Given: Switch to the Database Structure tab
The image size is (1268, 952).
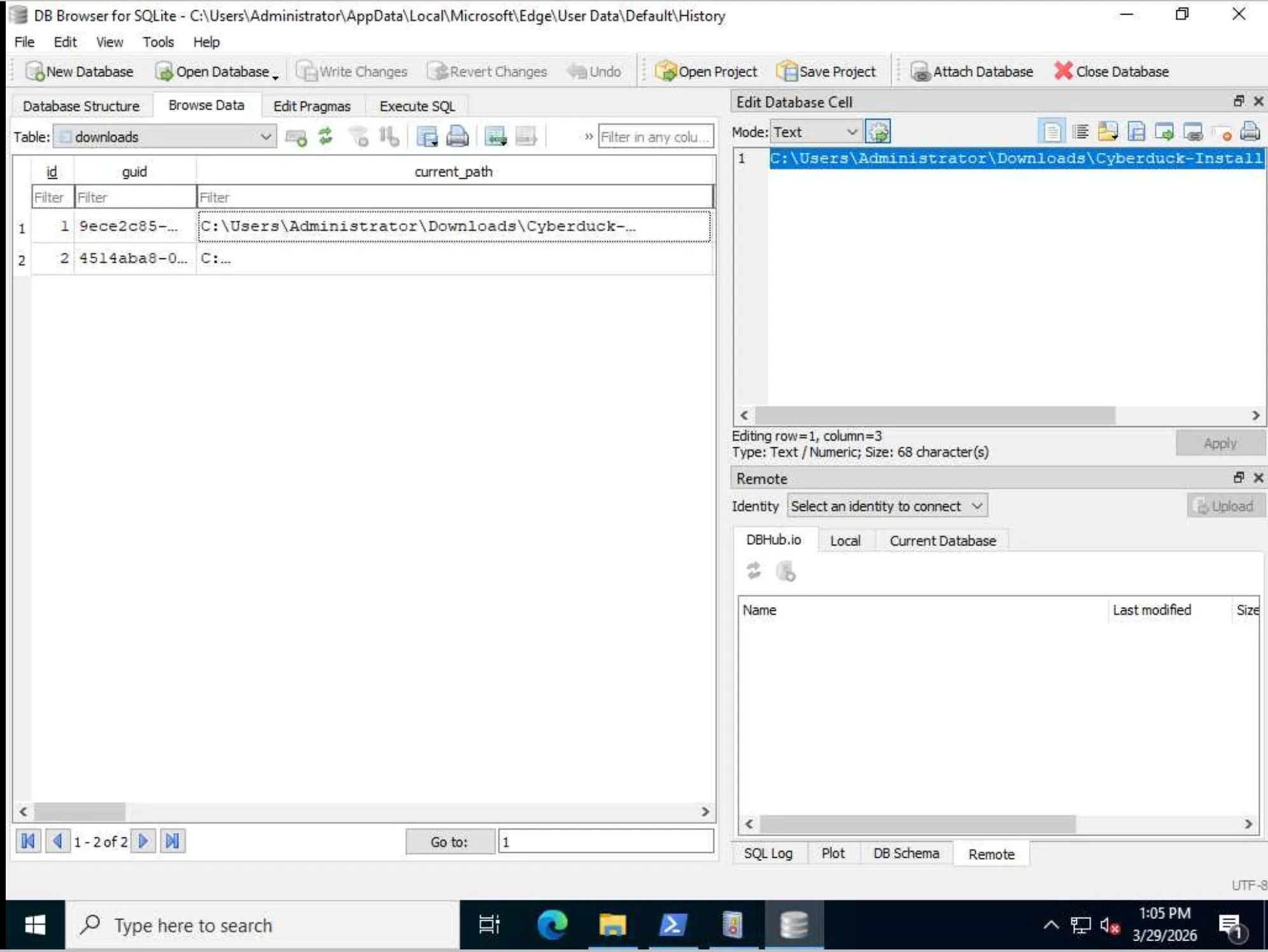Looking at the screenshot, I should [x=81, y=106].
